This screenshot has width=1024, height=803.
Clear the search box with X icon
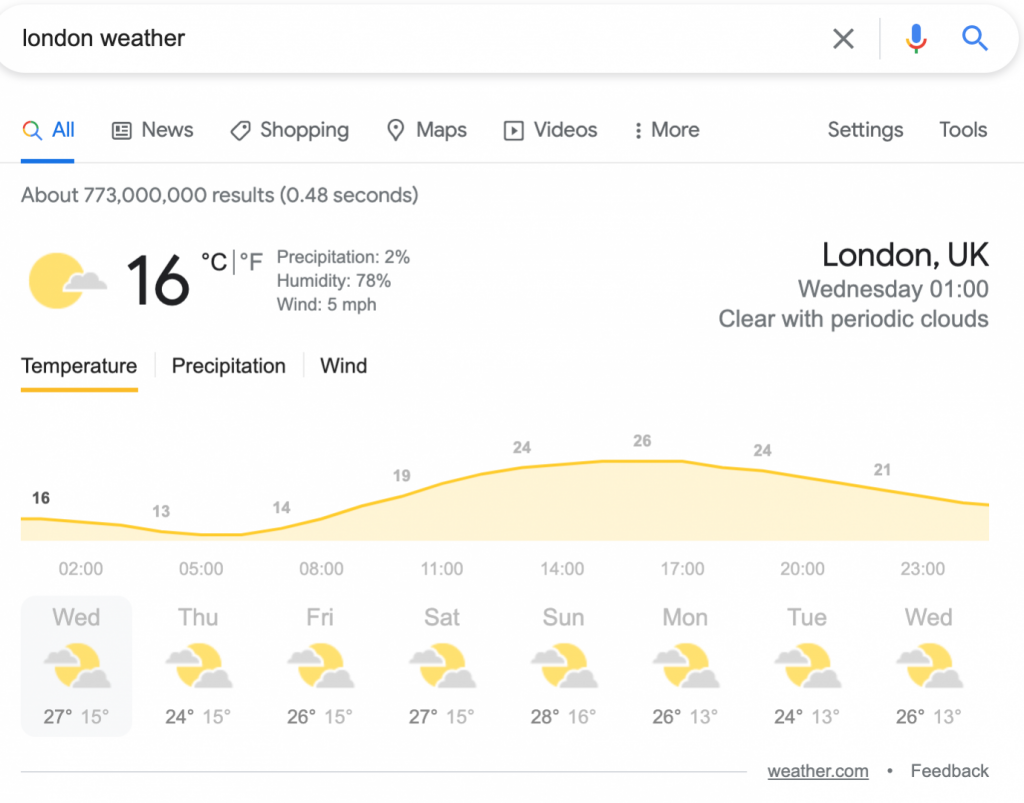click(x=843, y=39)
